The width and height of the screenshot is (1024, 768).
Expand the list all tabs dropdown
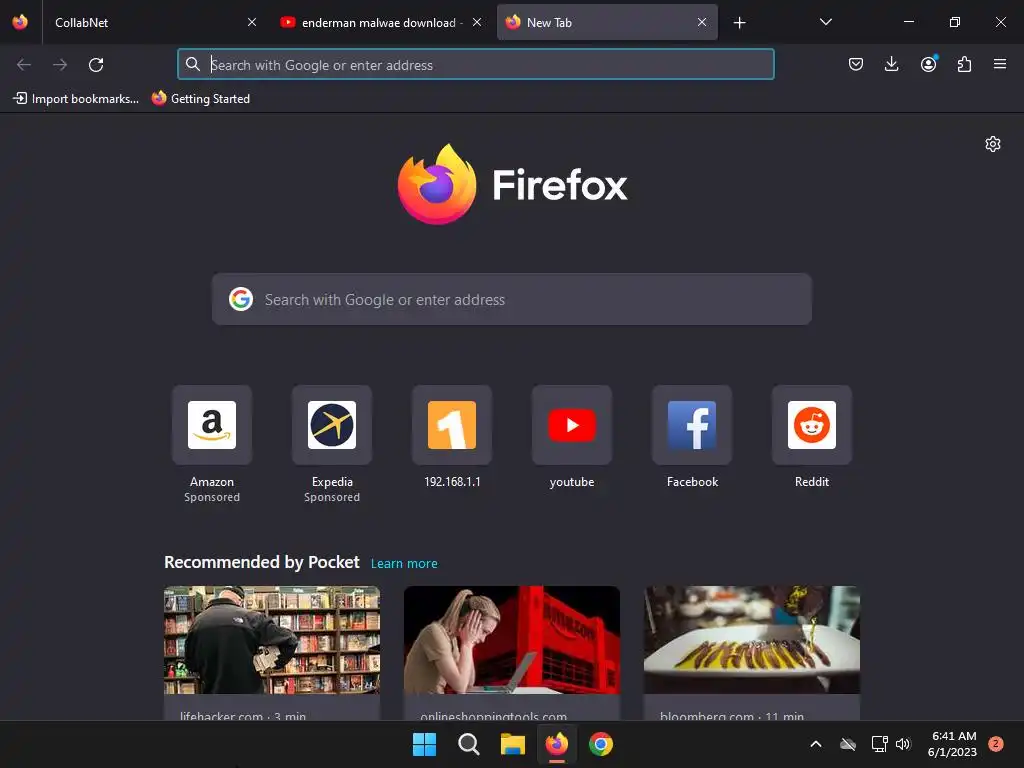tap(825, 22)
